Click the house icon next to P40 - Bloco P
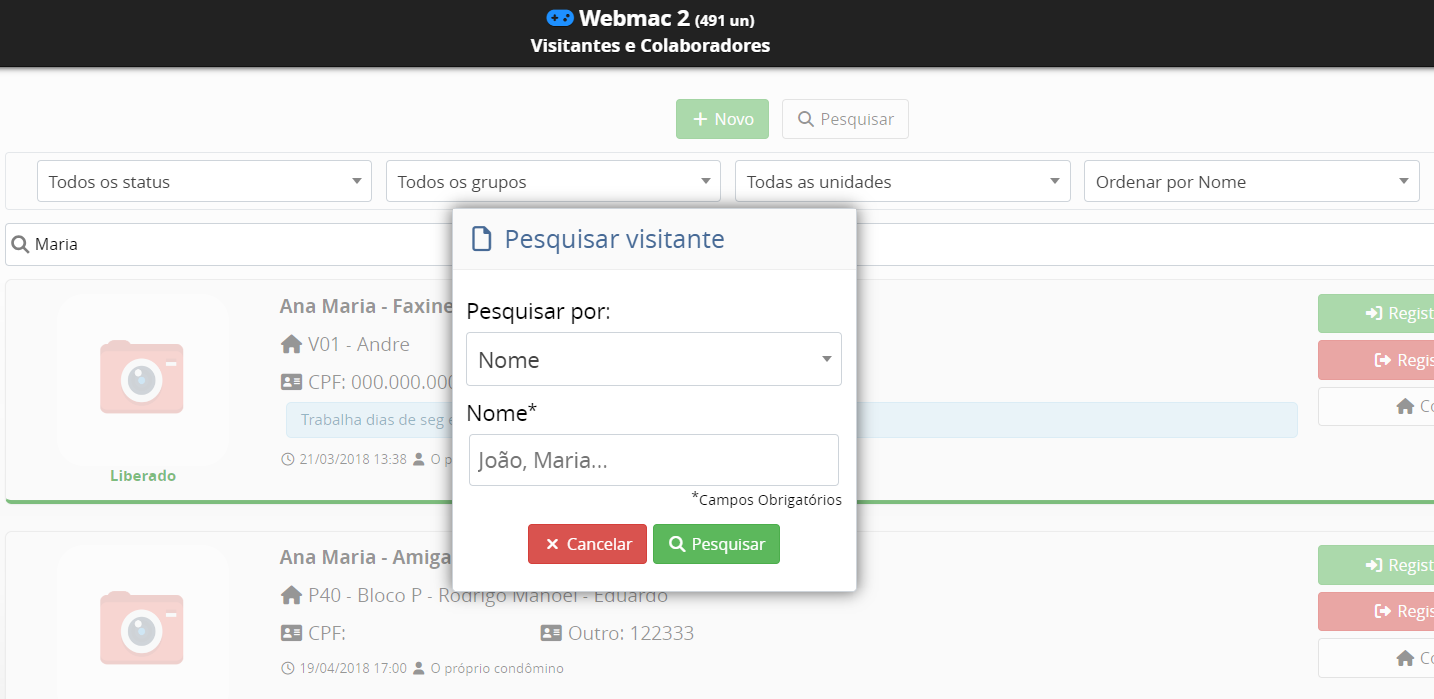Image resolution: width=1434 pixels, height=699 pixels. point(291,596)
